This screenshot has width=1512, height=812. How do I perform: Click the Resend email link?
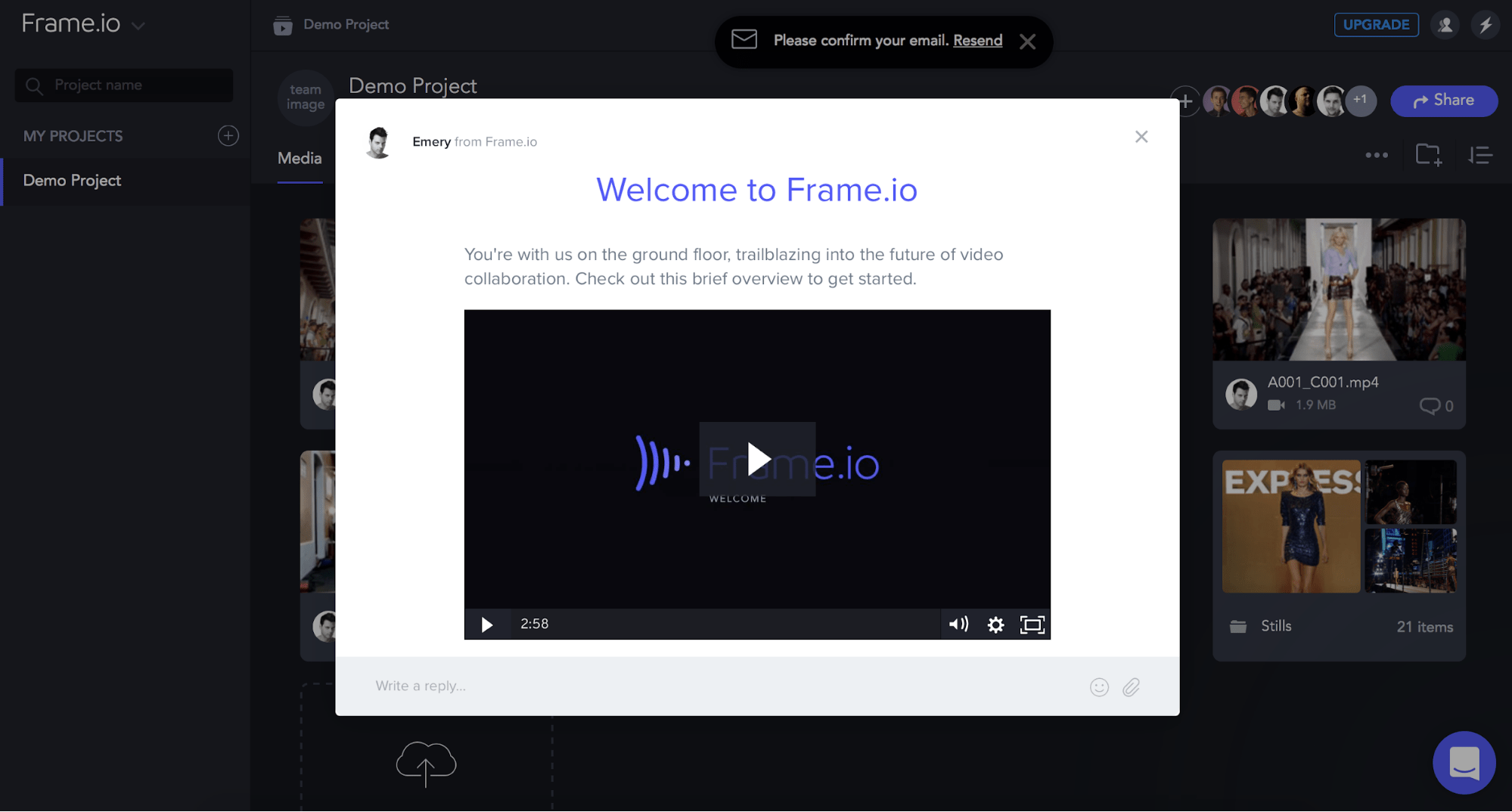click(977, 40)
